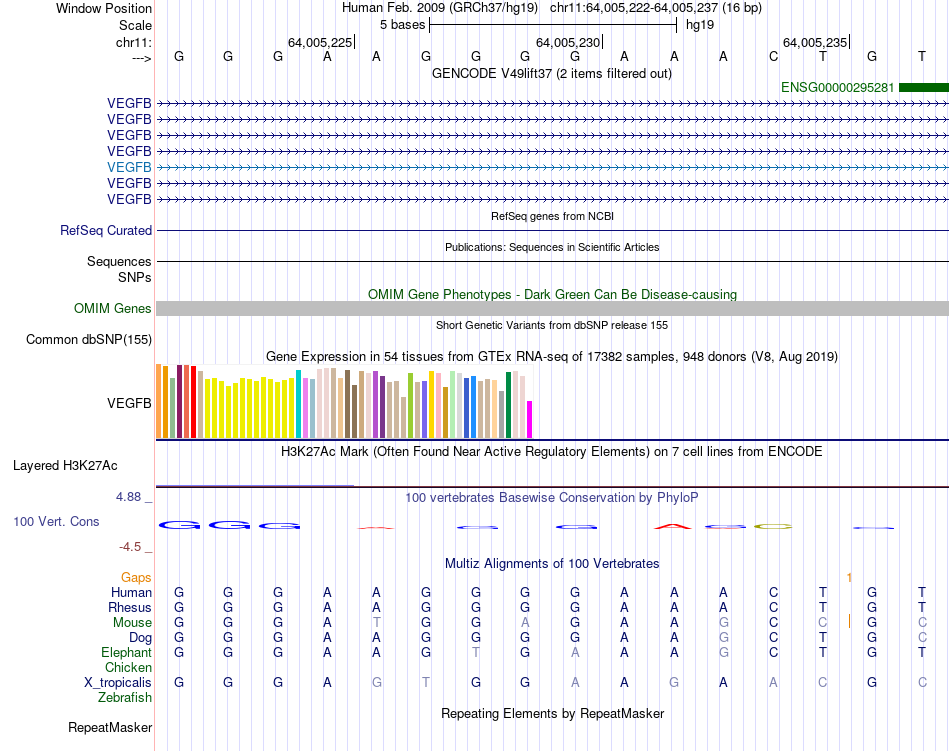Click the 64,005,235 position marker
This screenshot has height=751, width=950.
pyautogui.click(x=815, y=42)
